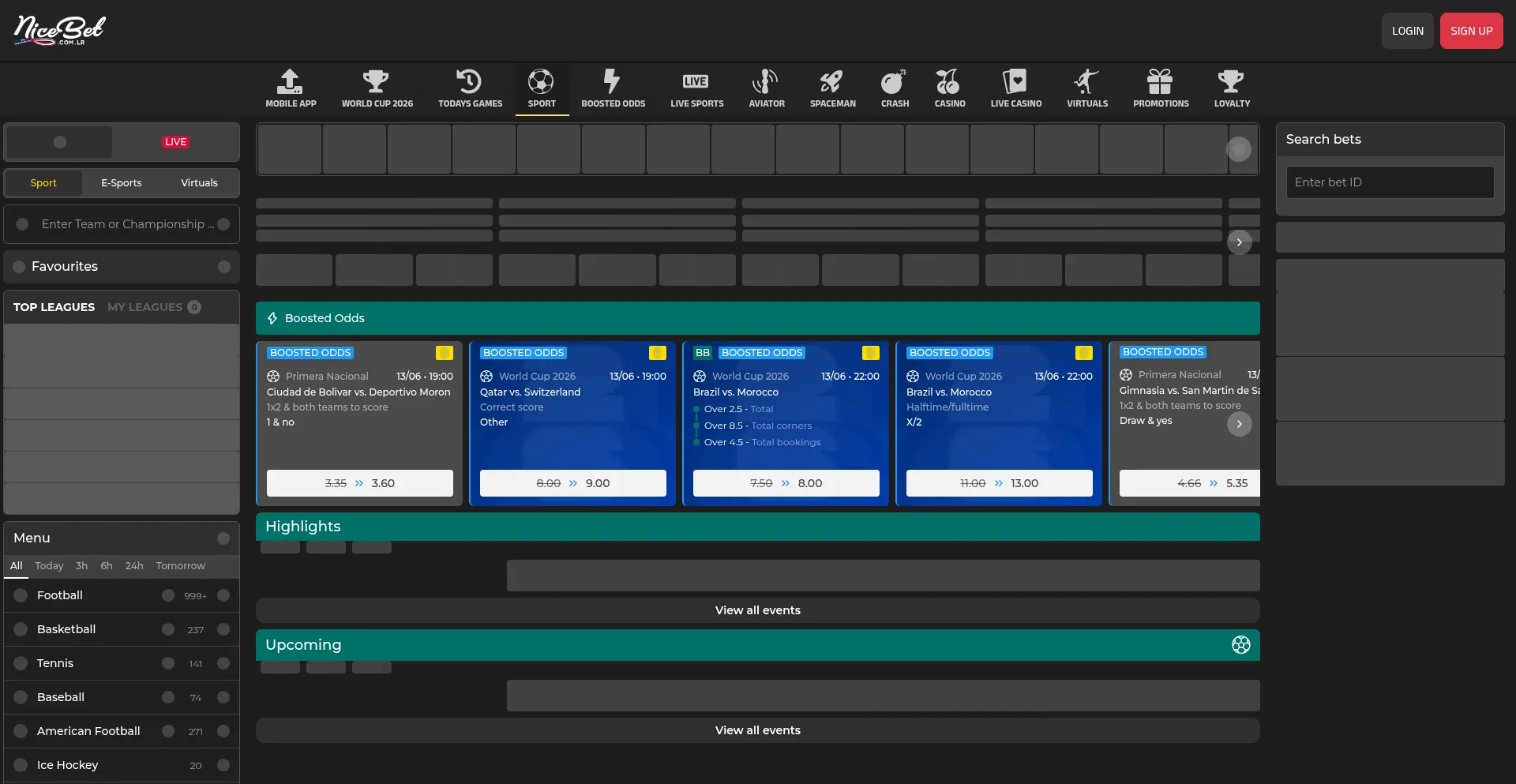This screenshot has height=784, width=1516.
Task: Filter menu by 6h
Action: pyautogui.click(x=107, y=566)
